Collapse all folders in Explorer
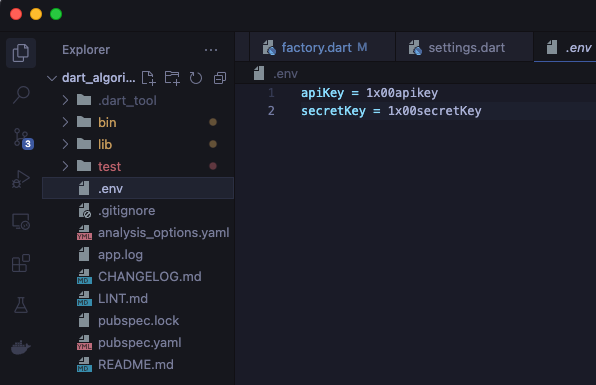 pos(220,78)
